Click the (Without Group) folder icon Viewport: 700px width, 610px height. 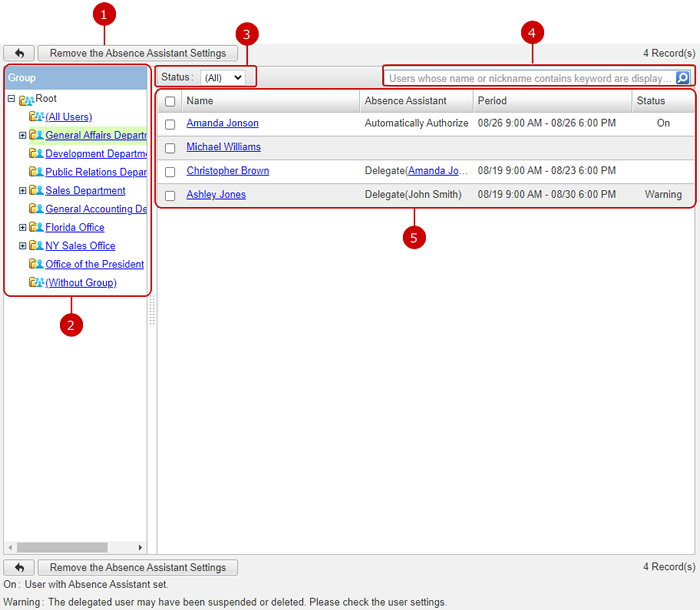click(x=36, y=283)
